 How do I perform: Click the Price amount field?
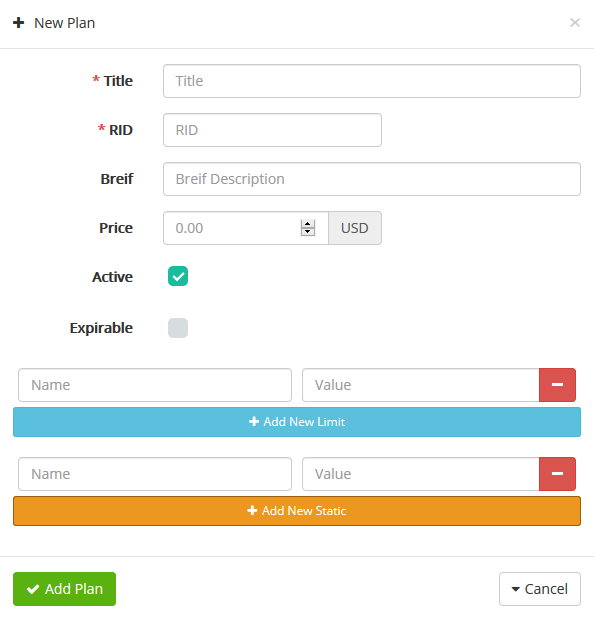[x=233, y=228]
